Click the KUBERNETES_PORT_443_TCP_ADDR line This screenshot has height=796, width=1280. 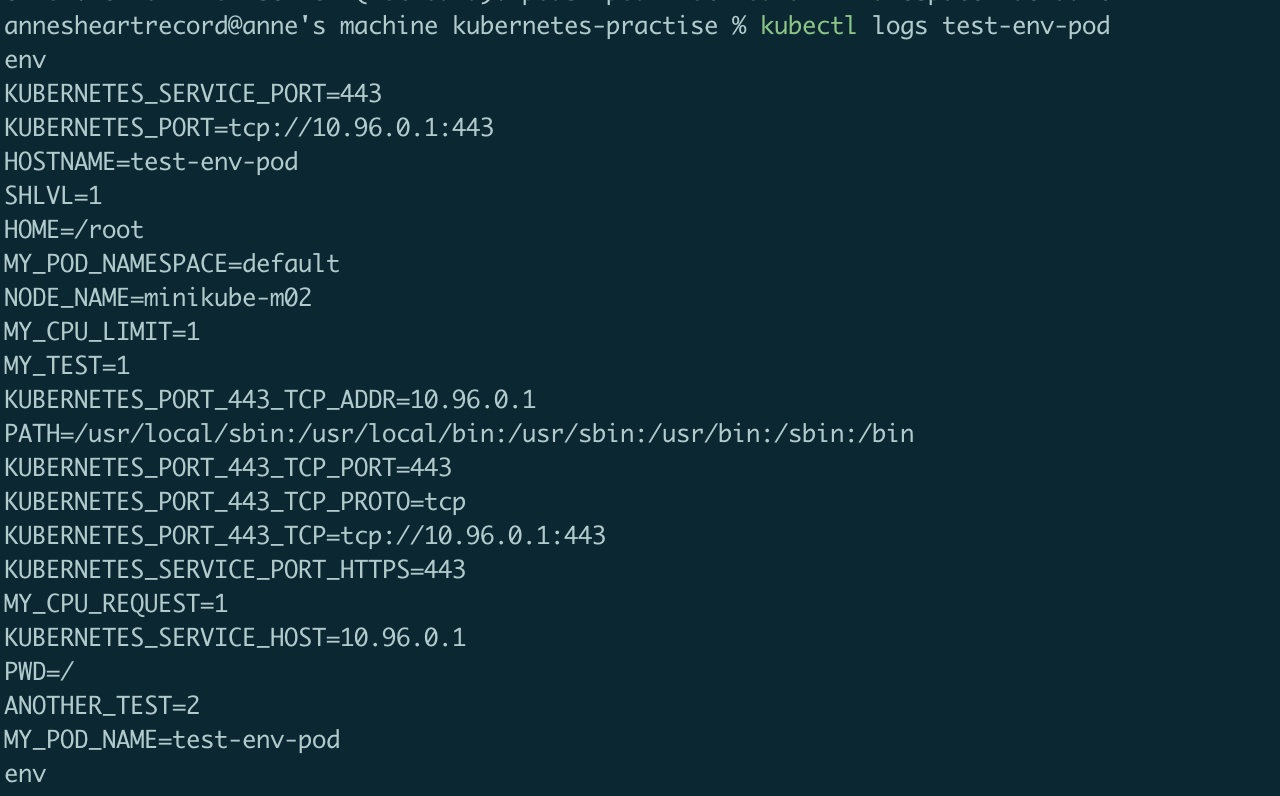coord(270,400)
